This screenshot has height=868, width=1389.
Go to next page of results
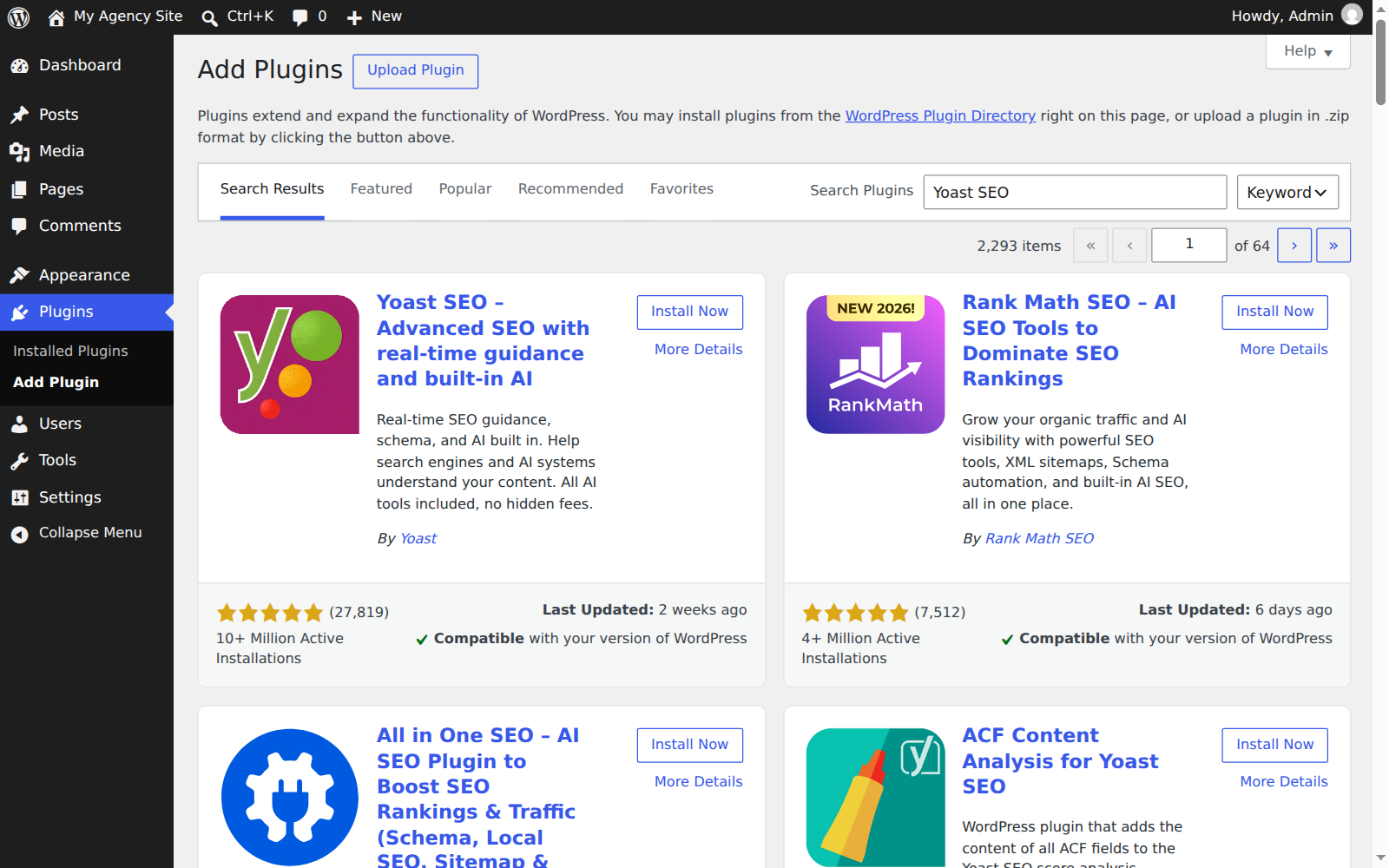pos(1294,246)
